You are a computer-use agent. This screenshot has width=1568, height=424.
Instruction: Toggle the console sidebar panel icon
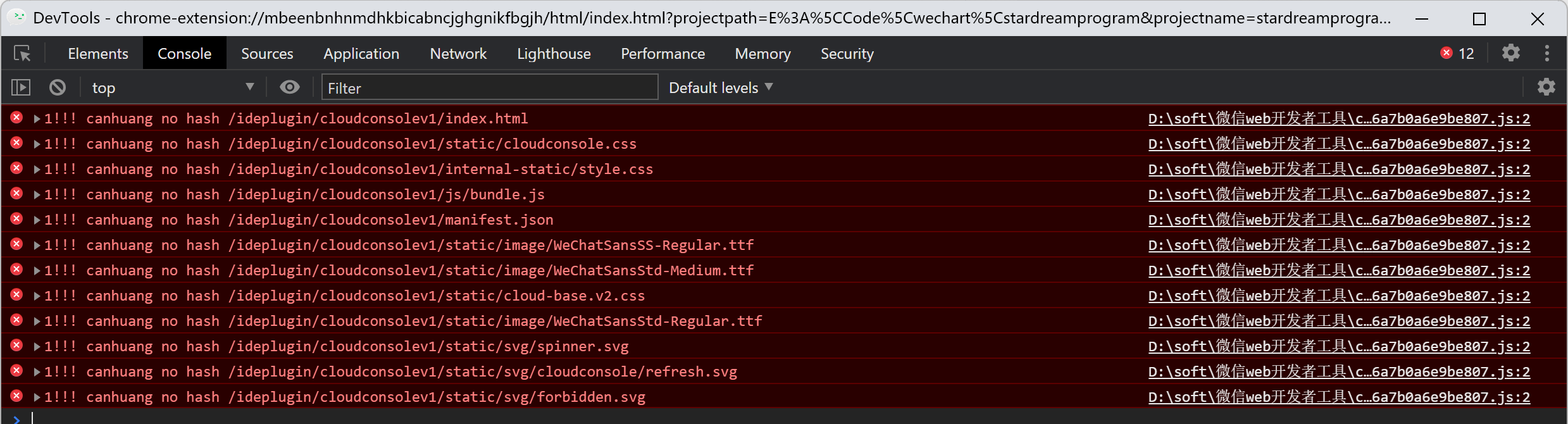point(21,87)
